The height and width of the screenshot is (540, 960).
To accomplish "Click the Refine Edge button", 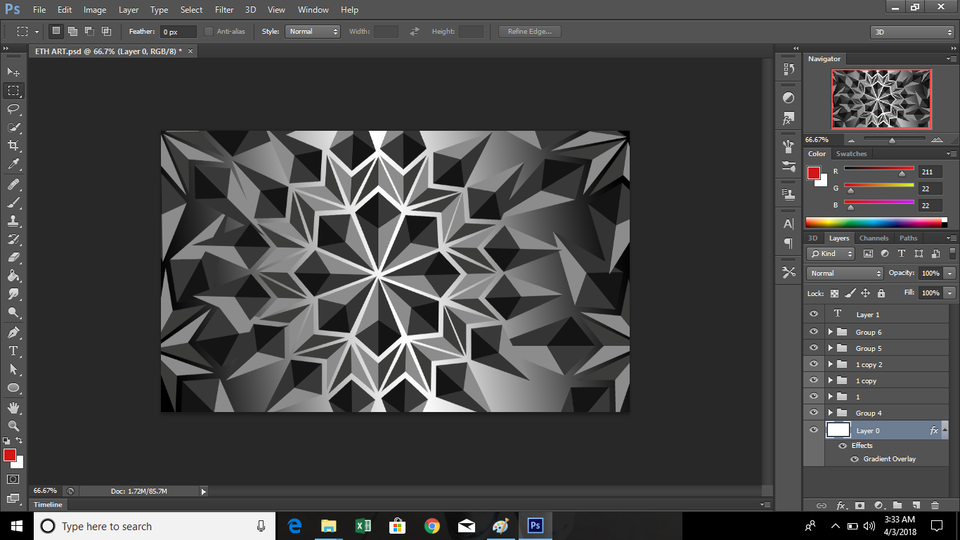I will pyautogui.click(x=529, y=32).
